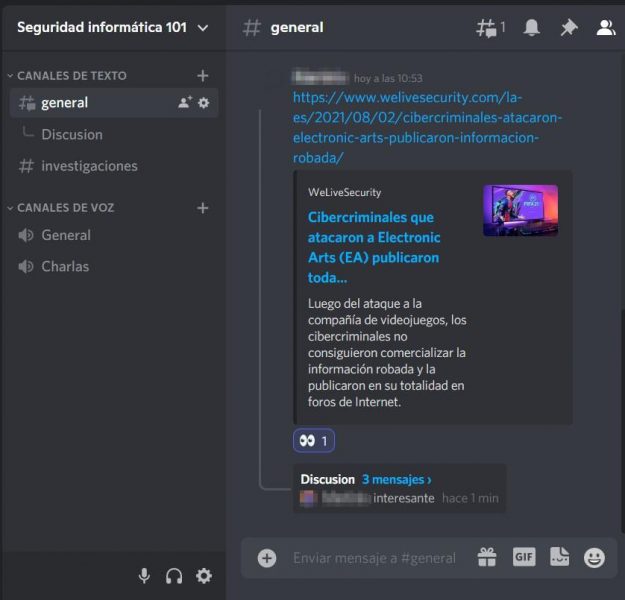Open Seguridad informática 101 server dropdown
625x600 pixels.
click(112, 28)
